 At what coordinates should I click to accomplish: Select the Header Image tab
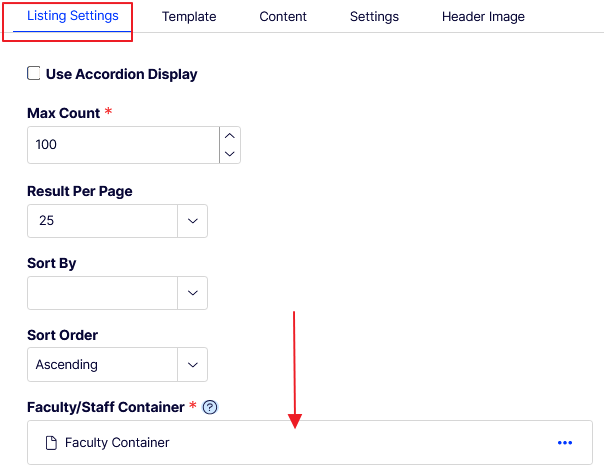[x=483, y=17]
